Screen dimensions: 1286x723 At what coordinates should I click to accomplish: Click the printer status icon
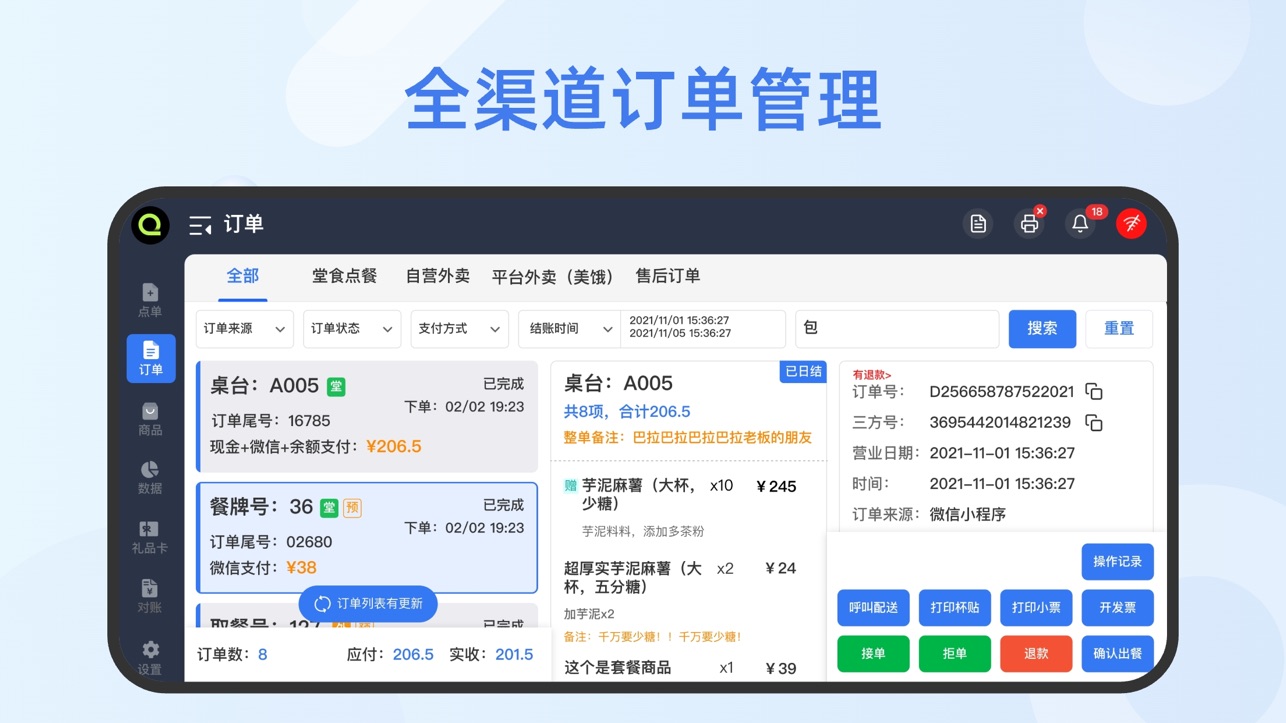tap(1029, 224)
